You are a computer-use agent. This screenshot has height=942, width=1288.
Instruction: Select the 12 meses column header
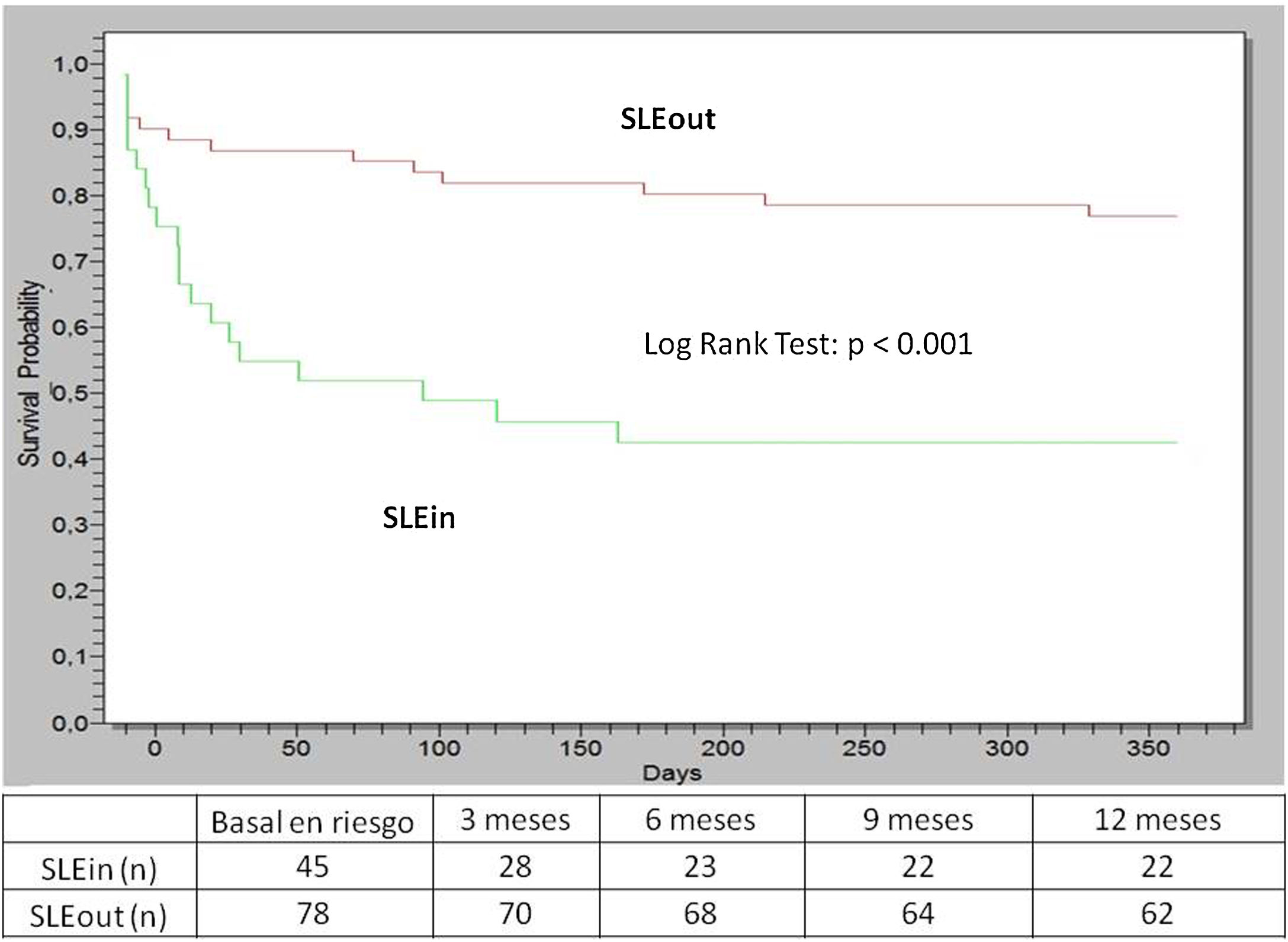(x=1157, y=820)
